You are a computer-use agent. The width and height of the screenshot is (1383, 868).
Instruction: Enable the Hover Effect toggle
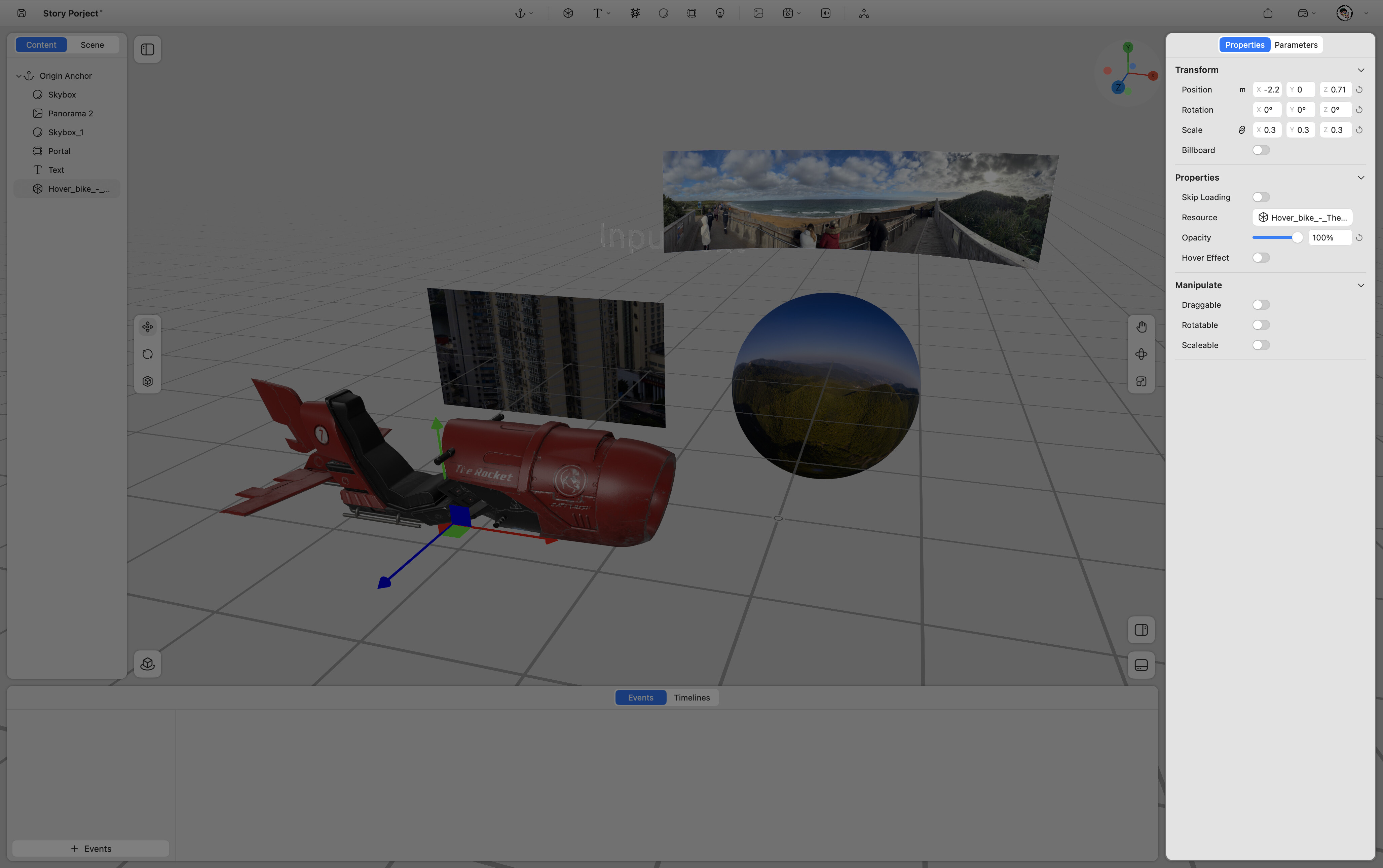pos(1261,258)
